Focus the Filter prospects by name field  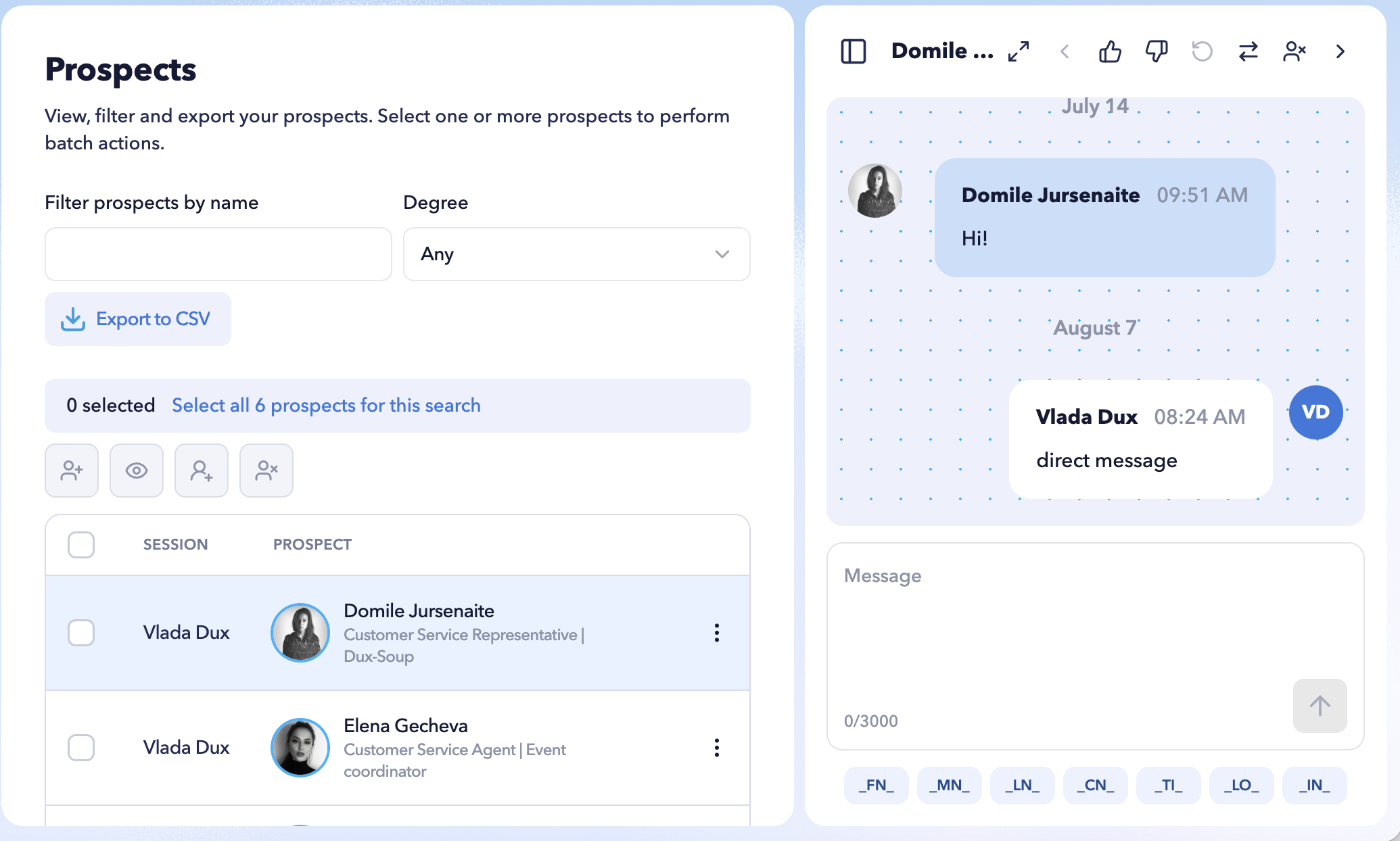click(x=218, y=254)
